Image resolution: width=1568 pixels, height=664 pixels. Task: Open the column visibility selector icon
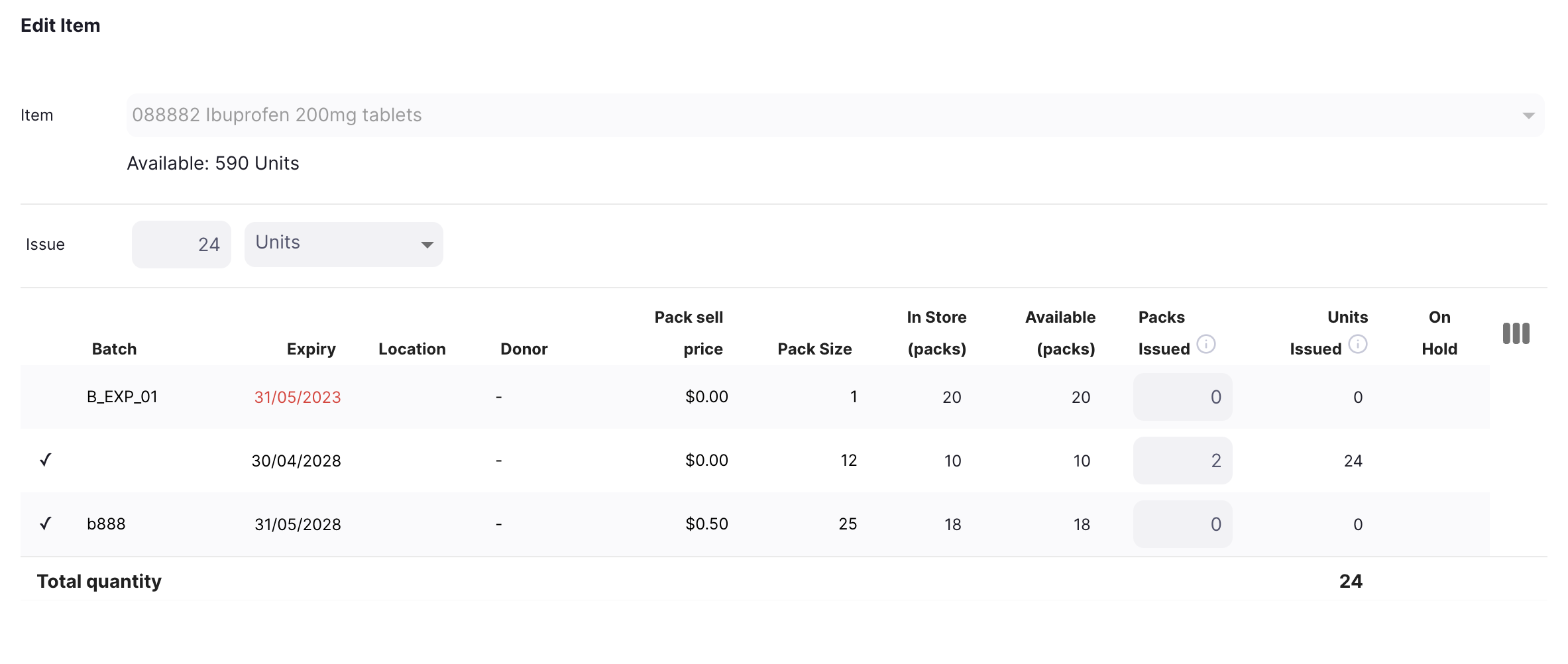1516,333
